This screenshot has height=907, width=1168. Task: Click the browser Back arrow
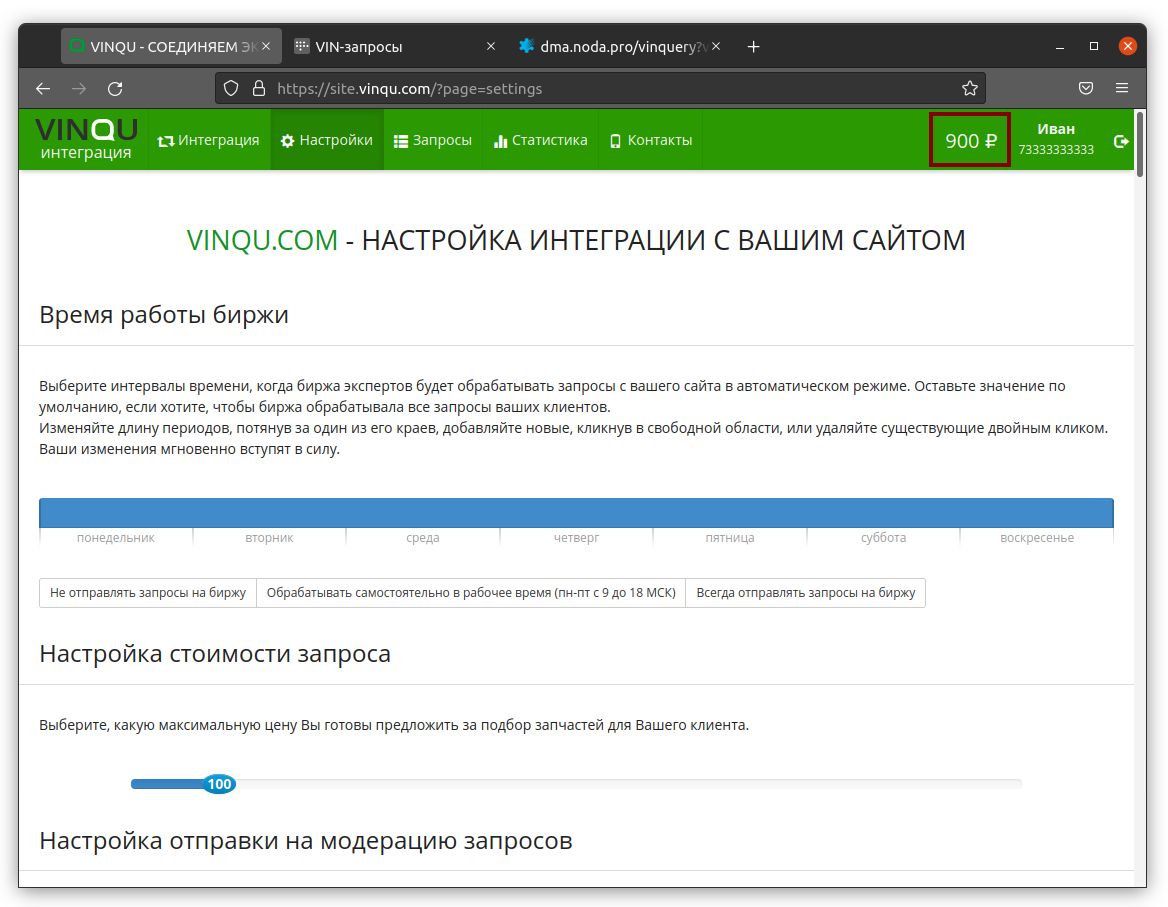point(43,89)
